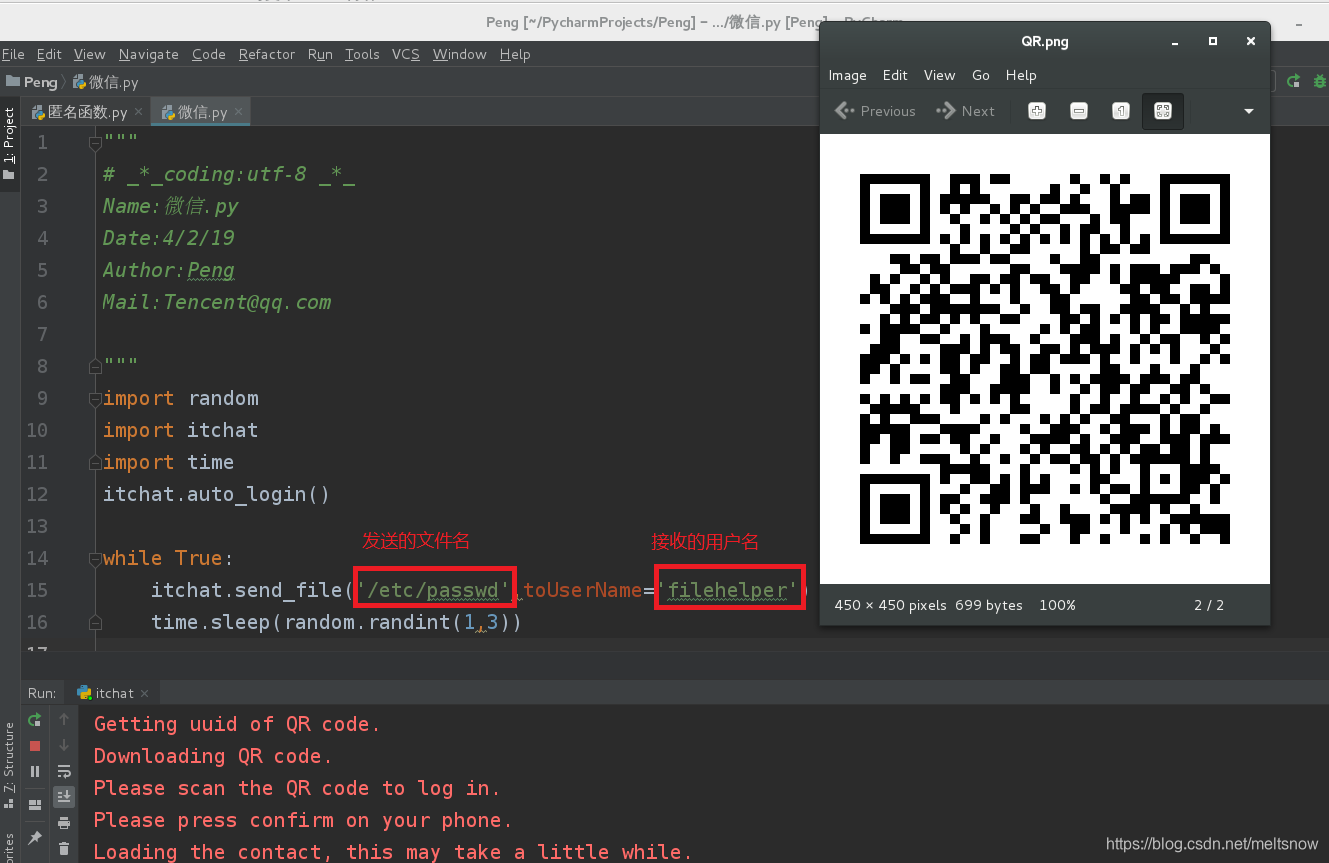The width and height of the screenshot is (1329, 863).
Task: Pause the run output
Action: [35, 772]
